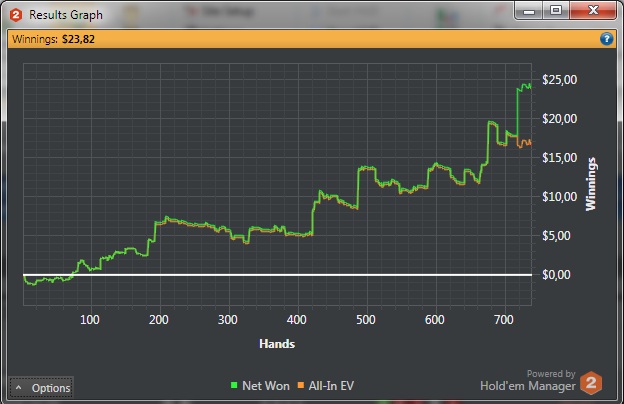
Task: Click the $10,00 y-axis label
Action: [x=560, y=197]
